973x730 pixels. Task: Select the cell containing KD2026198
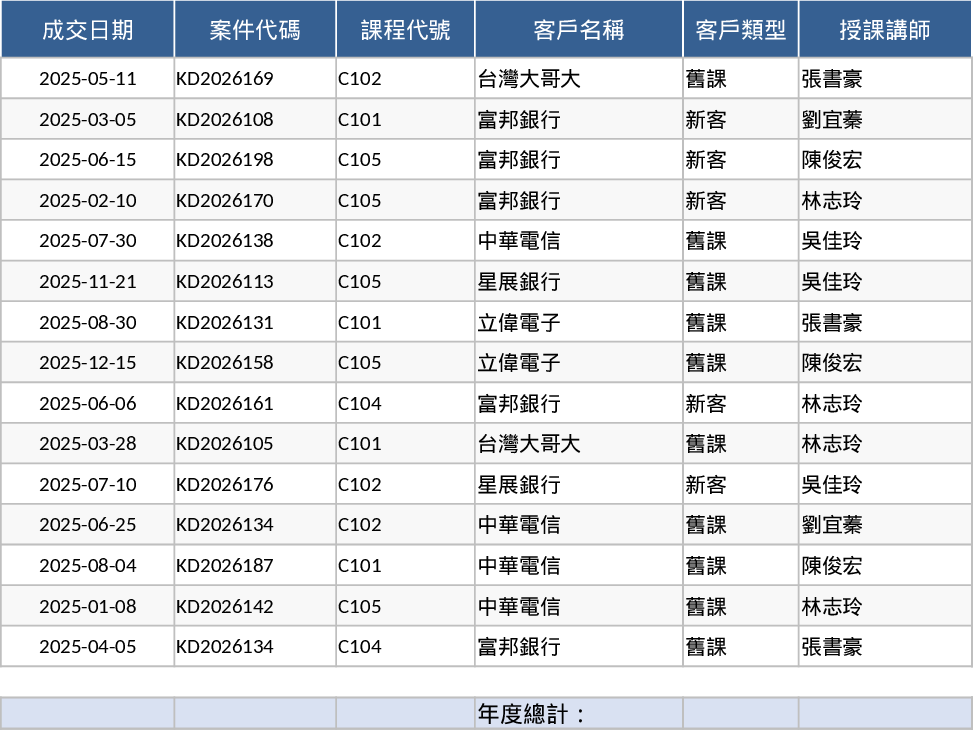pos(225,160)
